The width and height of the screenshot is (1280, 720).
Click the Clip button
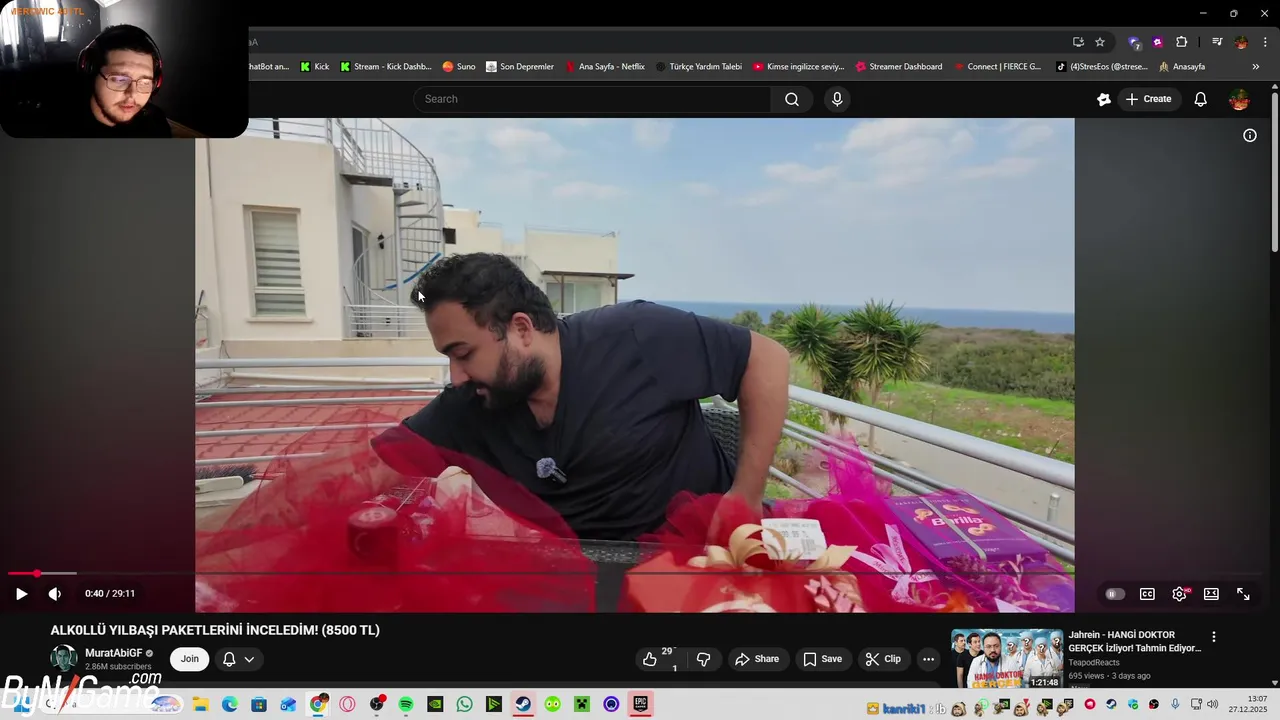pyautogui.click(x=883, y=659)
